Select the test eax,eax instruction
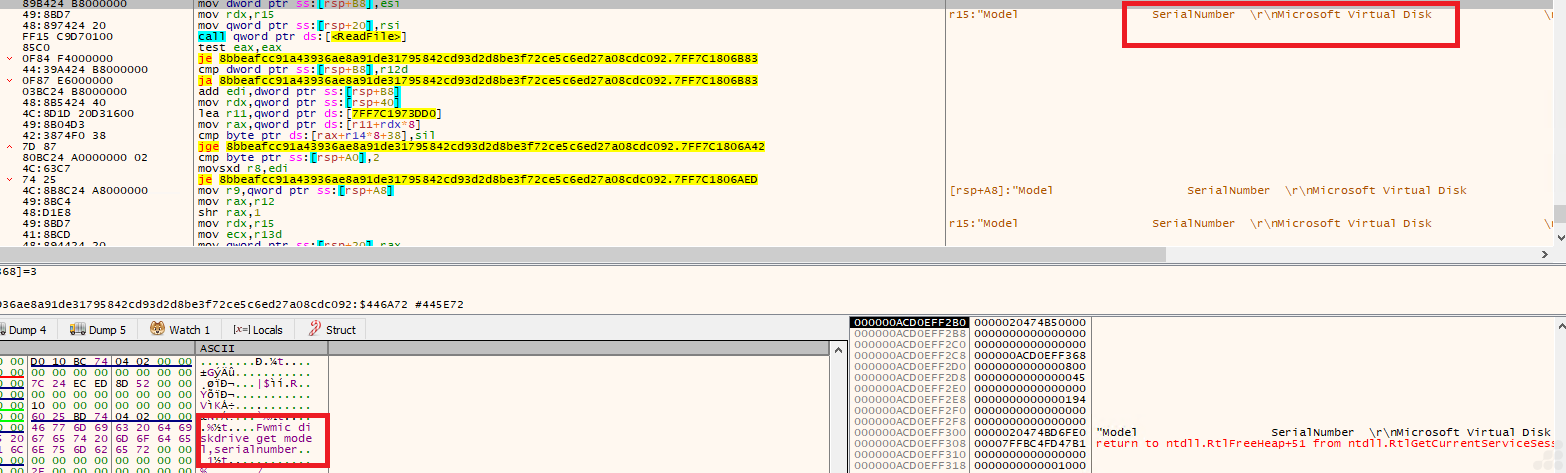Image resolution: width=1566 pixels, height=473 pixels. (229, 47)
